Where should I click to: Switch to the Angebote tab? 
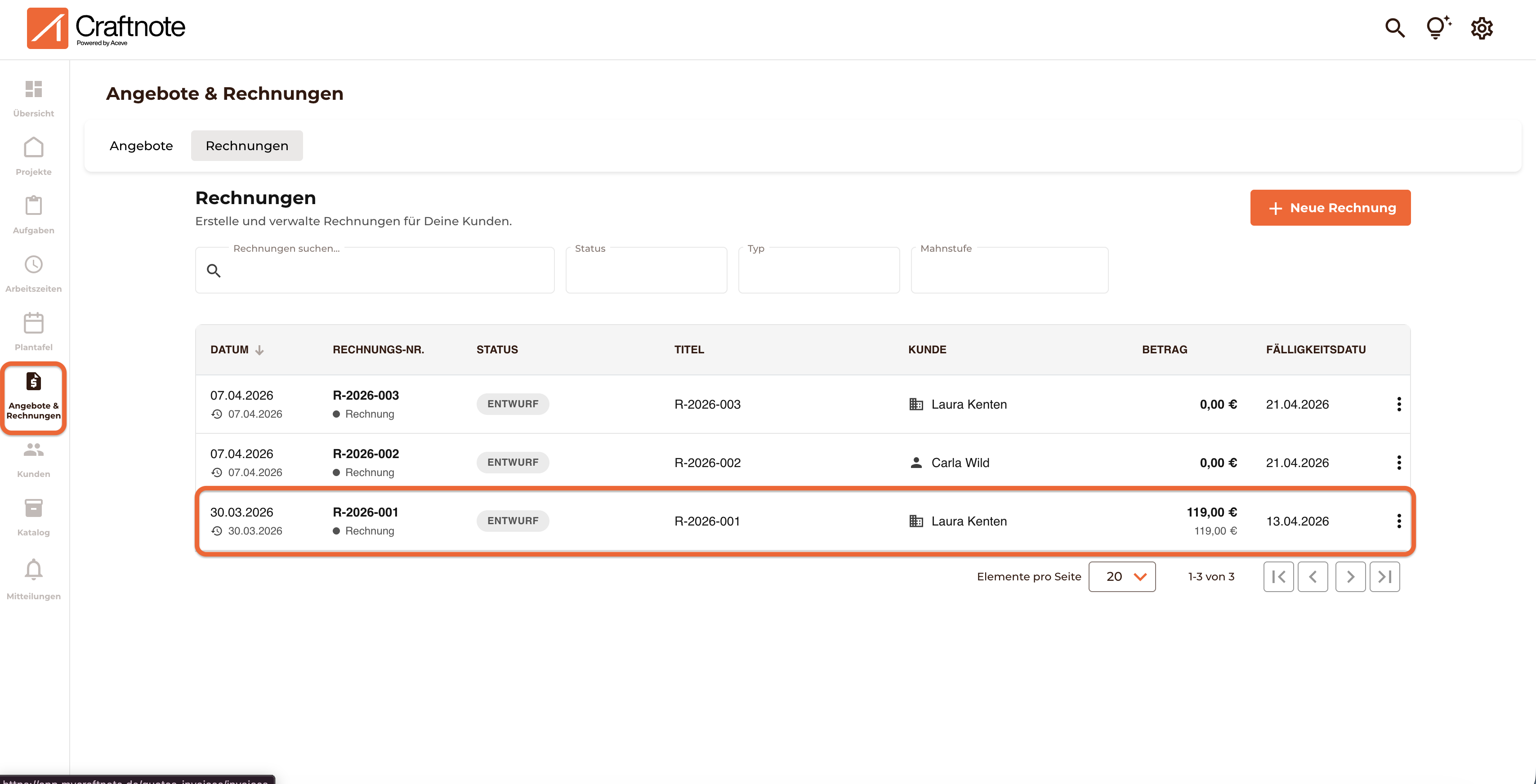141,146
